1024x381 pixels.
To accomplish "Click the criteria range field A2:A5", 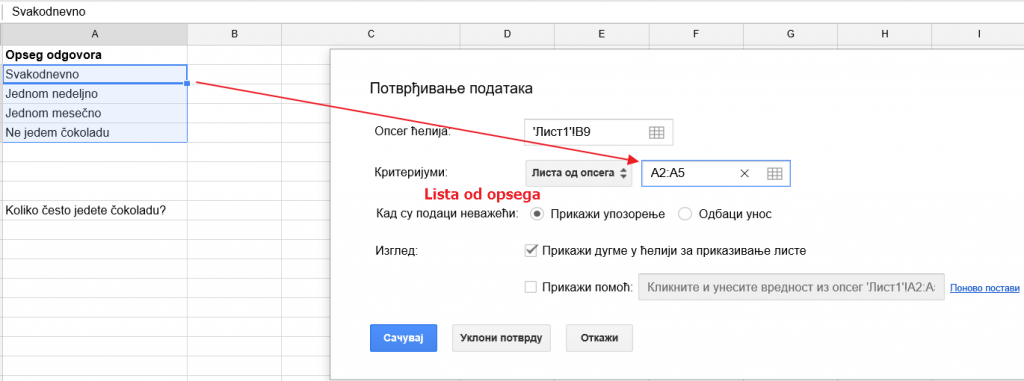I will click(x=716, y=173).
